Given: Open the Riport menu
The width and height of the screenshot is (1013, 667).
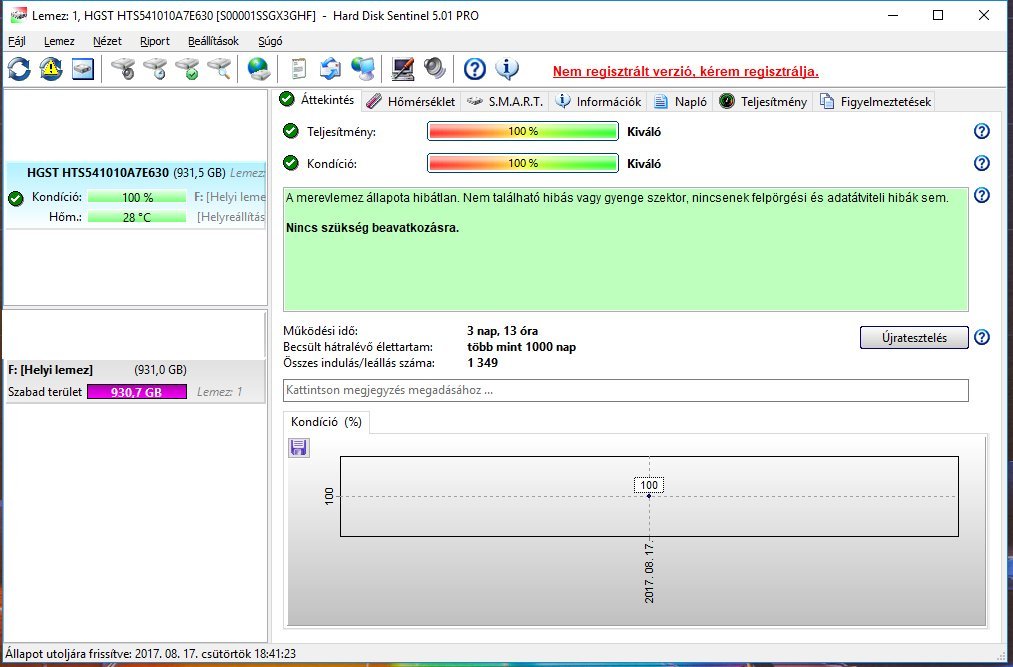Looking at the screenshot, I should click(x=155, y=41).
